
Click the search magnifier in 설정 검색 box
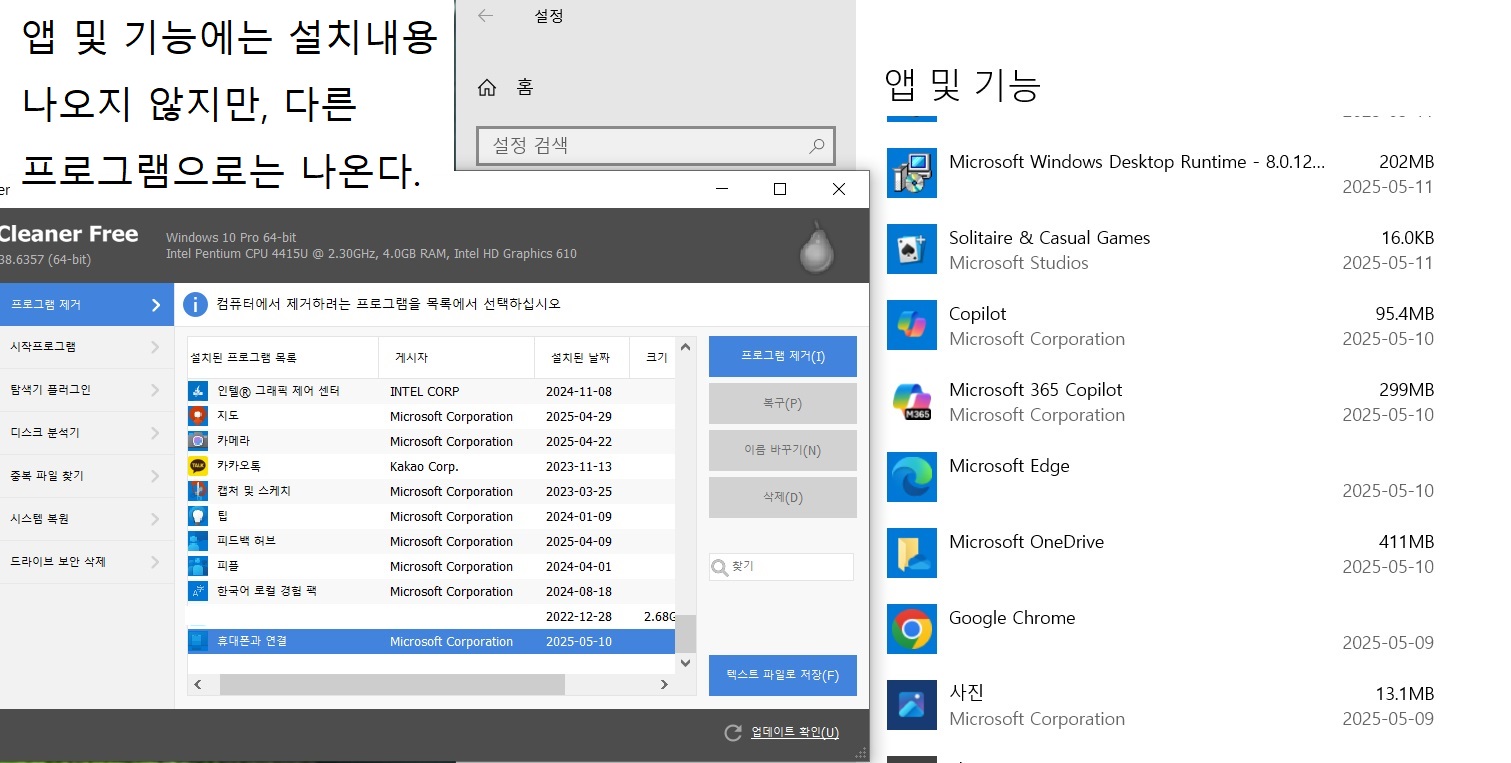click(x=817, y=146)
